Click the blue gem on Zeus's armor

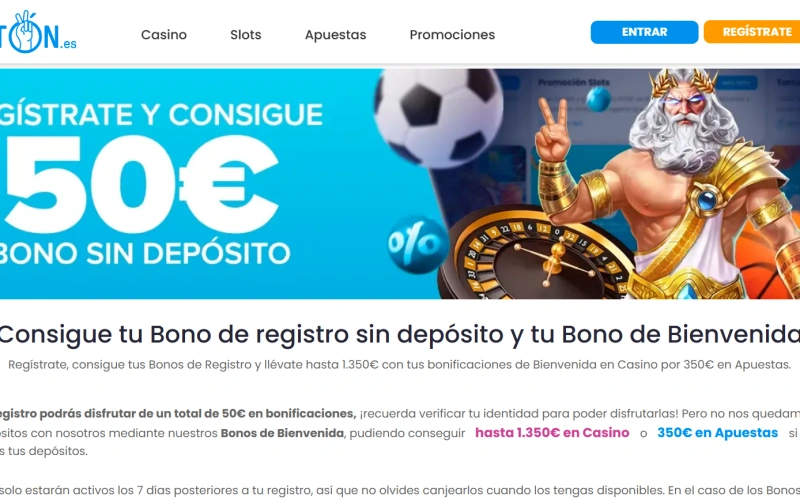tap(707, 201)
